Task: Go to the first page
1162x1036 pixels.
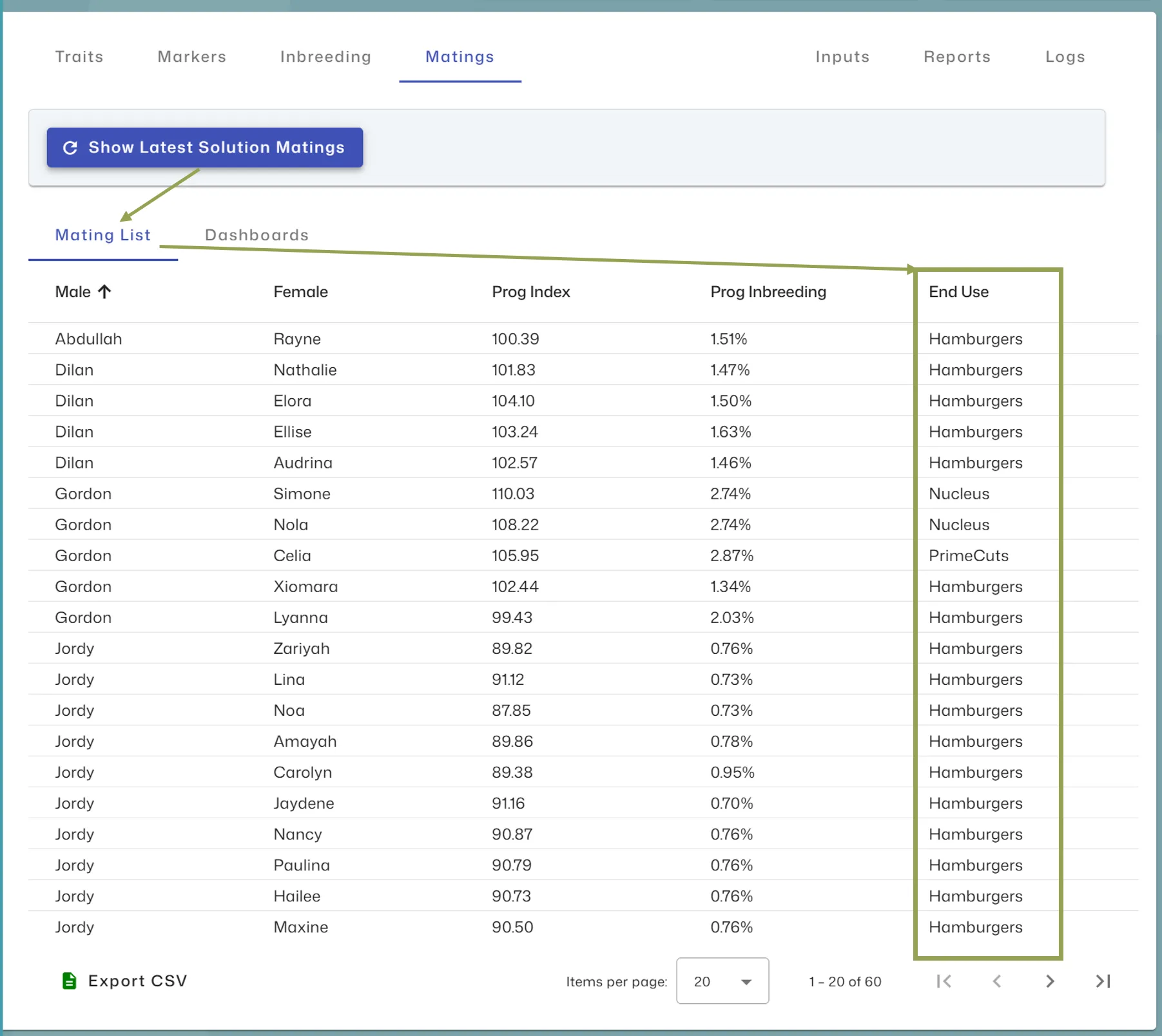Action: pyautogui.click(x=944, y=981)
